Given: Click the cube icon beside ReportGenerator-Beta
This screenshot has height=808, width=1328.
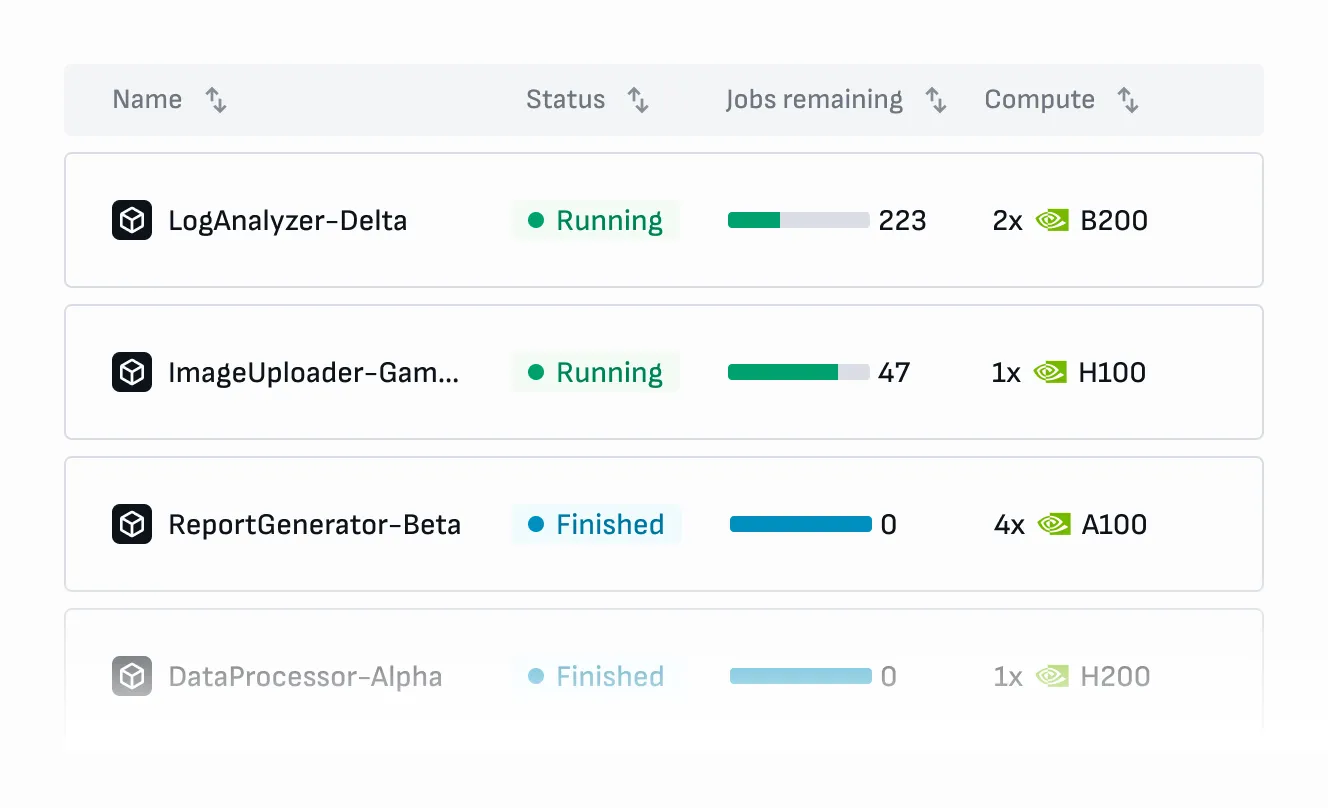Looking at the screenshot, I should point(130,524).
